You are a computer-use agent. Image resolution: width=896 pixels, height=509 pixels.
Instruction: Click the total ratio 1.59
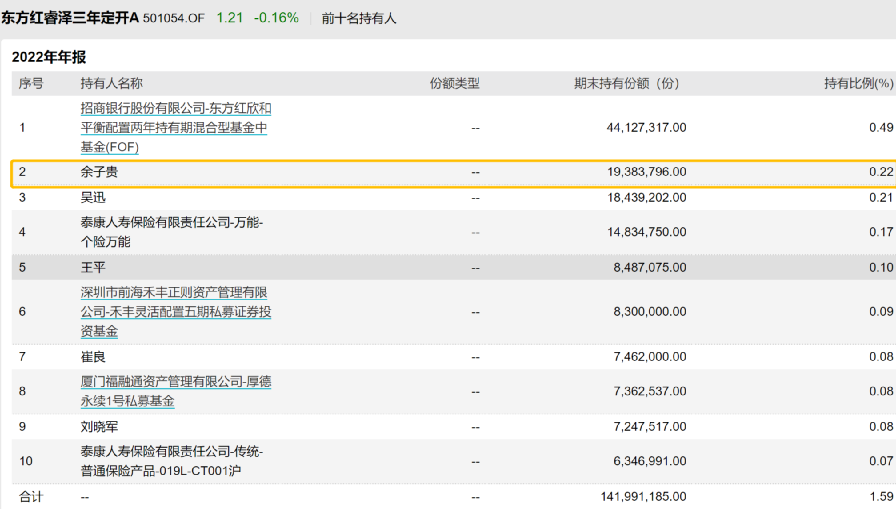[x=881, y=497]
